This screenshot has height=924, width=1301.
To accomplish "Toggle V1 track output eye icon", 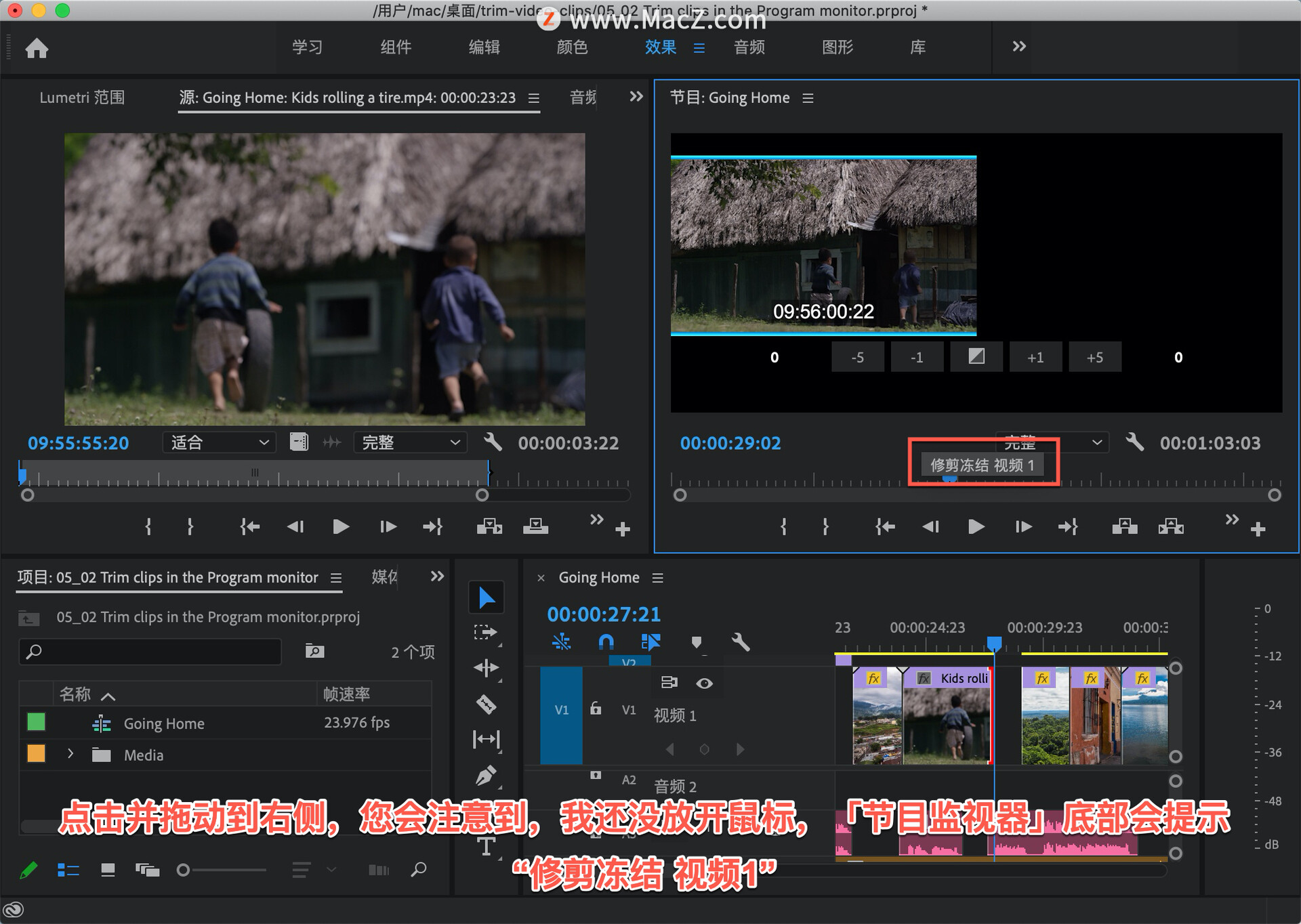I will click(x=704, y=683).
